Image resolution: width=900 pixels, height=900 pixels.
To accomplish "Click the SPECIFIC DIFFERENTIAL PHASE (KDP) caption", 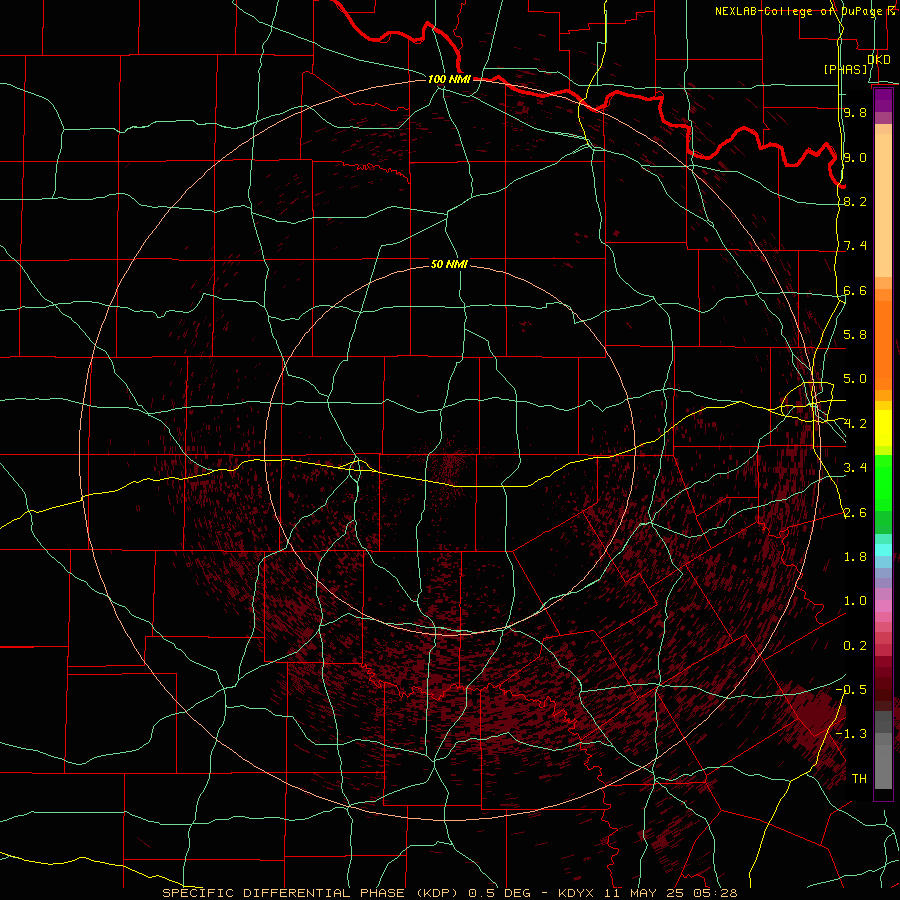I will [x=308, y=893].
